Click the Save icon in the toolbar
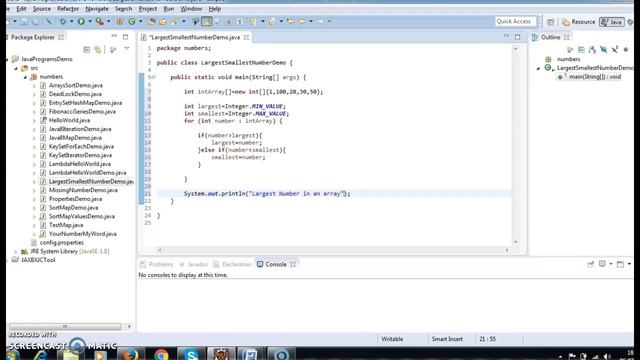 [x=24, y=21]
